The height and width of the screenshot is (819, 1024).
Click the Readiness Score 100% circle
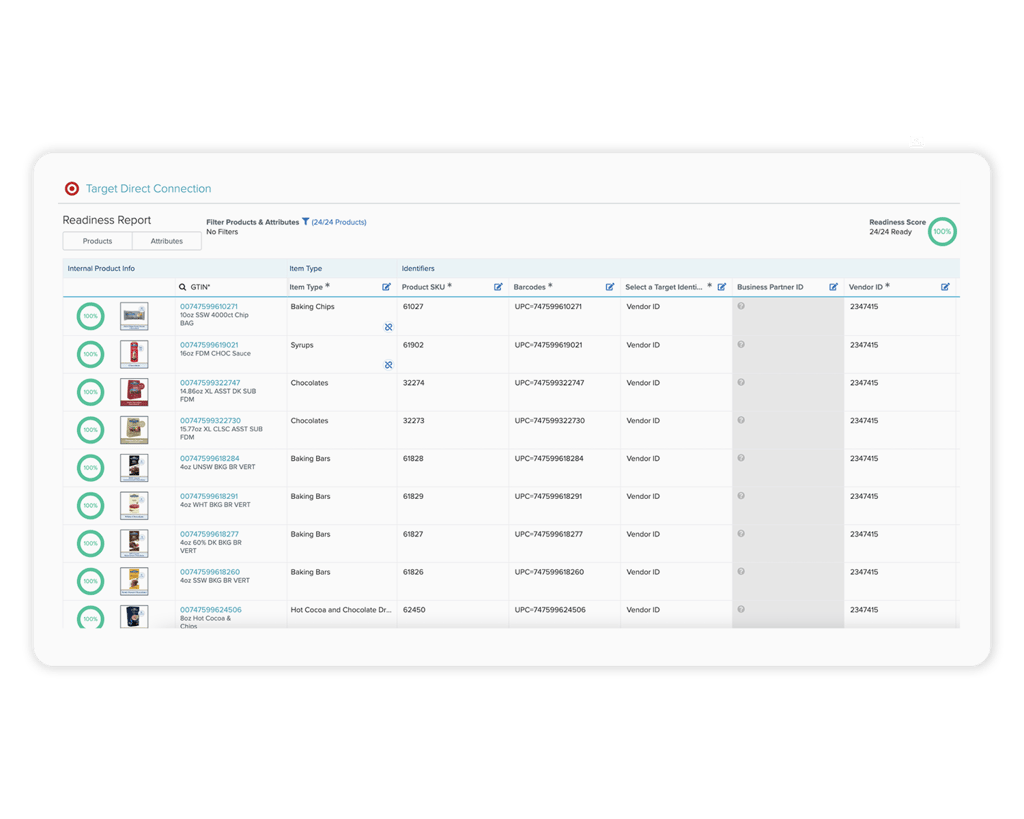tap(942, 231)
